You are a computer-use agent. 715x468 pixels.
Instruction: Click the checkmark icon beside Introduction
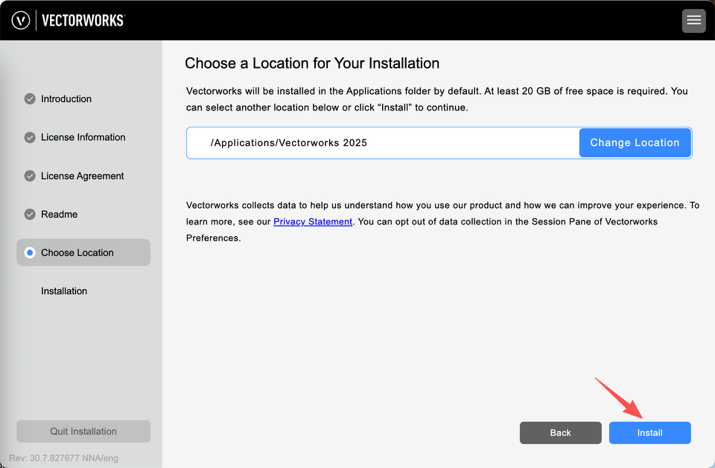tap(30, 99)
